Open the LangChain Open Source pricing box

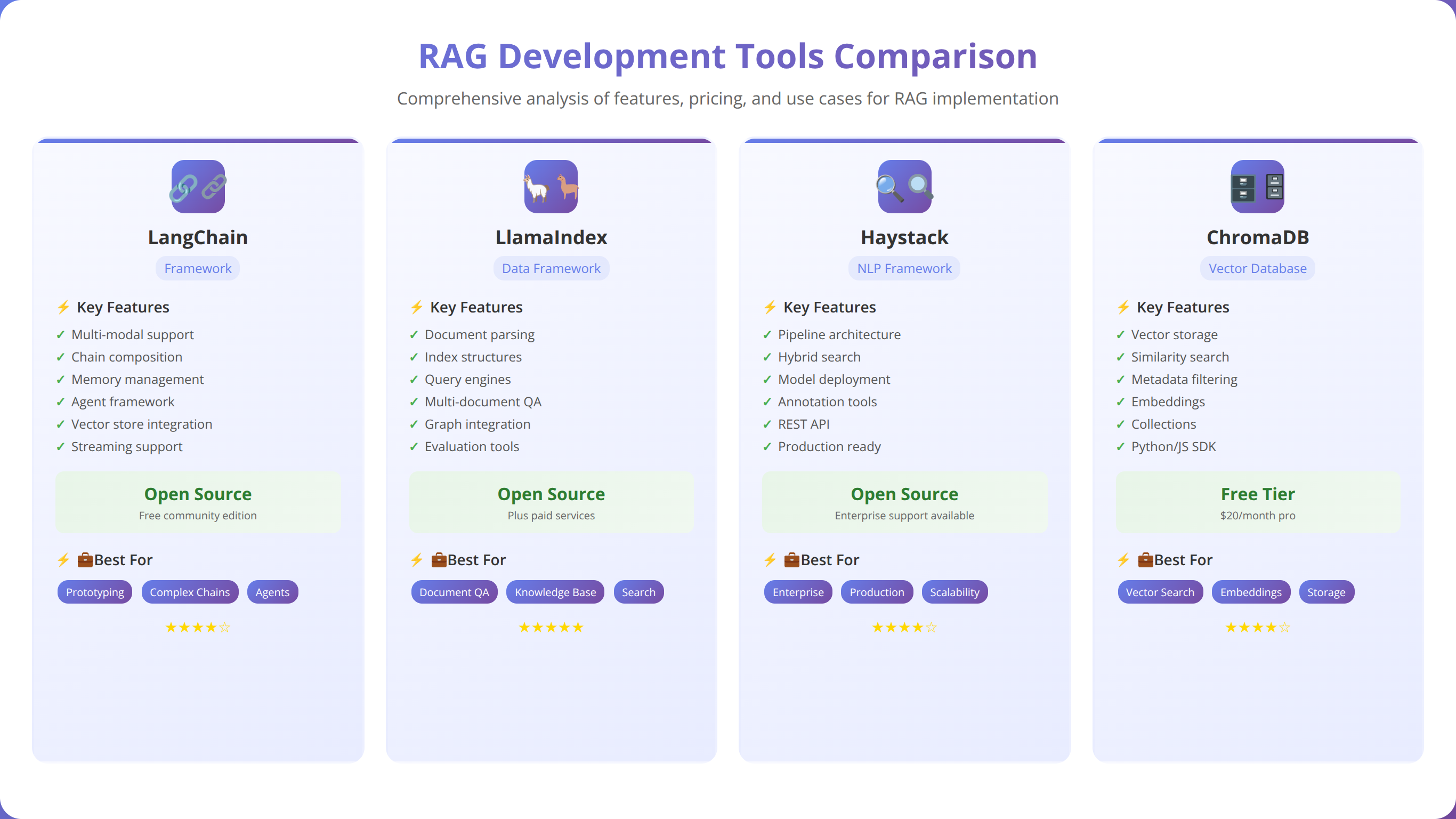198,502
